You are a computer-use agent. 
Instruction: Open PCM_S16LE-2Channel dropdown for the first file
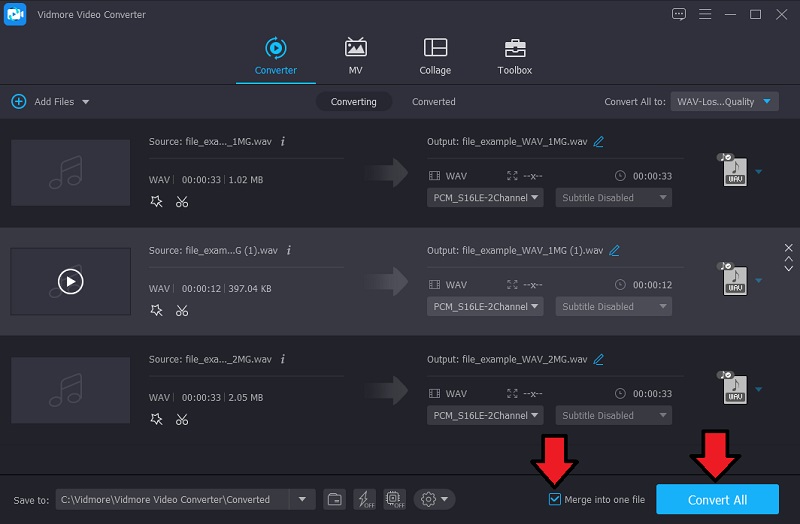tap(484, 198)
